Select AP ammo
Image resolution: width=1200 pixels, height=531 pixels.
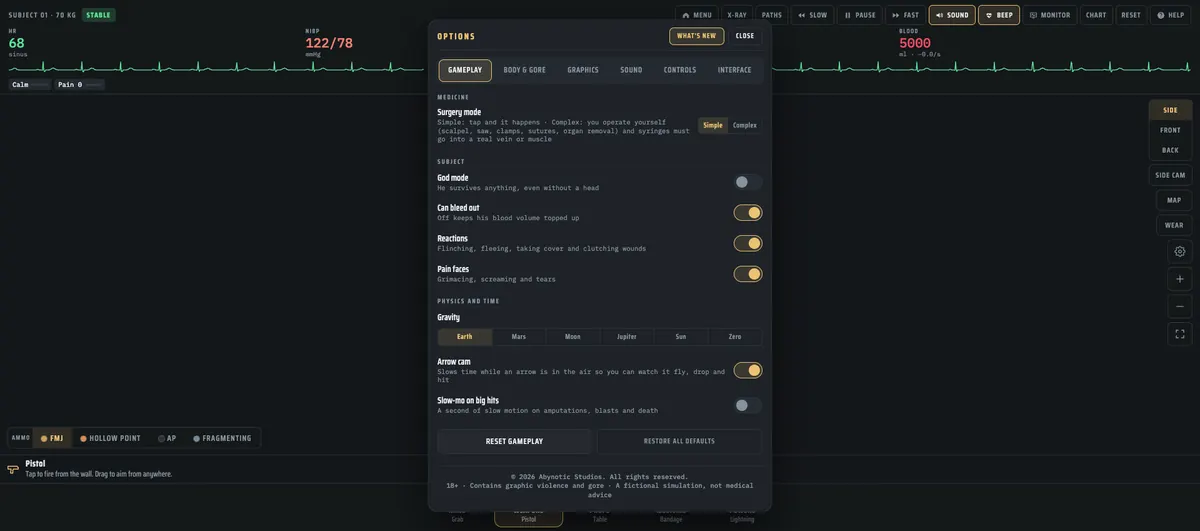tap(167, 438)
